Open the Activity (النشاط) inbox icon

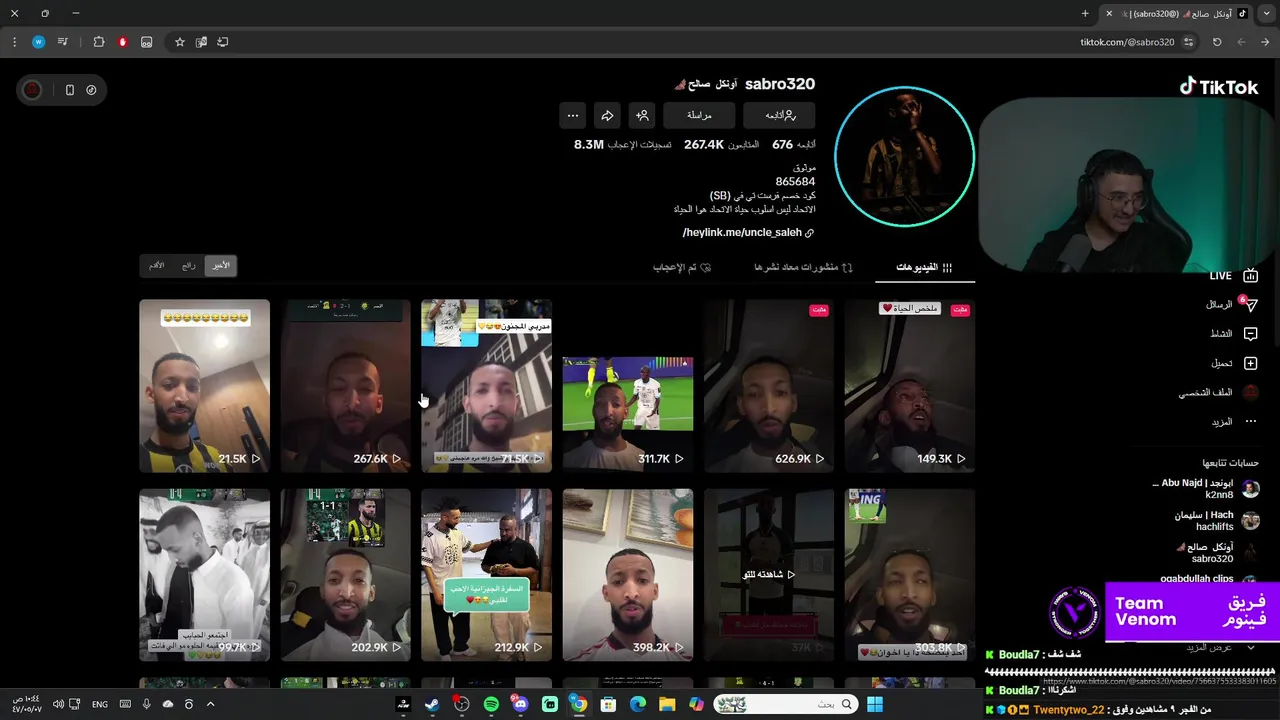click(x=1250, y=334)
